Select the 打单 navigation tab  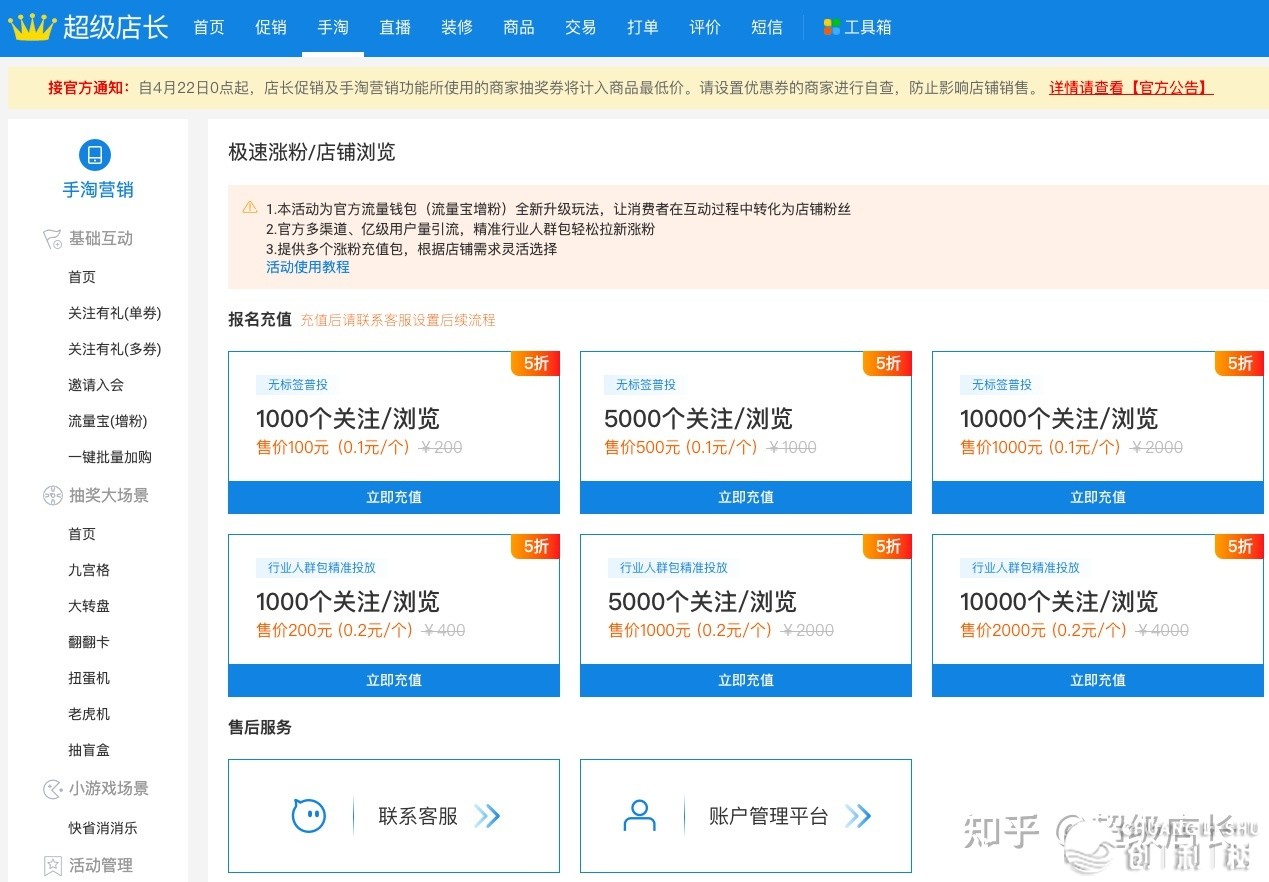pyautogui.click(x=643, y=27)
